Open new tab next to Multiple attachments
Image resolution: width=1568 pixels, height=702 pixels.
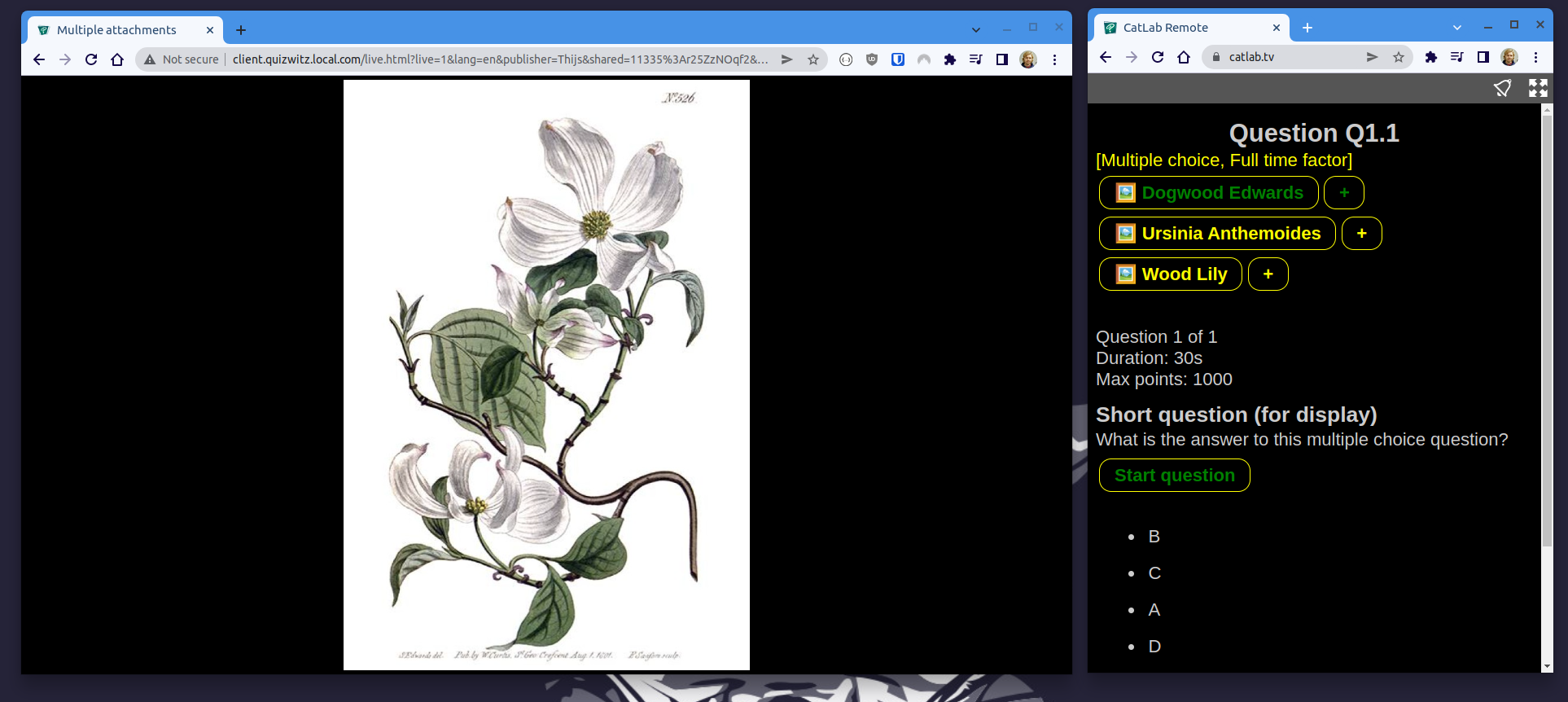[241, 30]
